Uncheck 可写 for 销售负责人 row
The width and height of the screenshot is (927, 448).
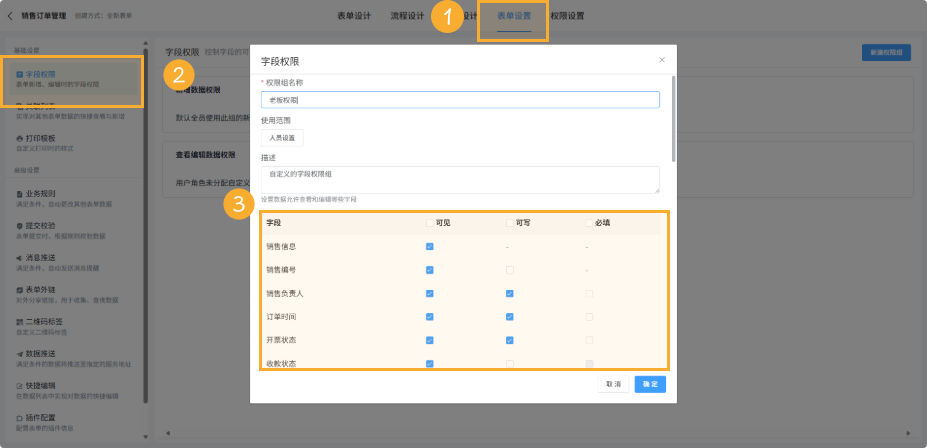tap(510, 294)
